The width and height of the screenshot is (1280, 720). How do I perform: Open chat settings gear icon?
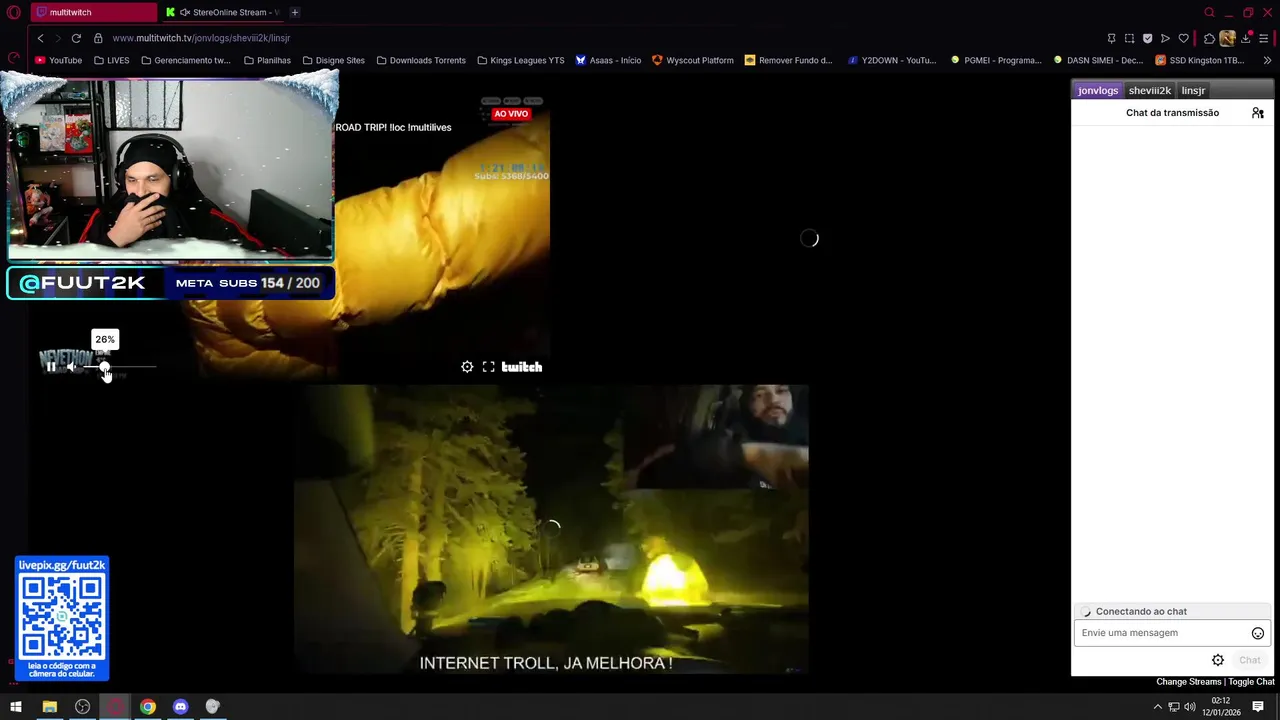1218,660
